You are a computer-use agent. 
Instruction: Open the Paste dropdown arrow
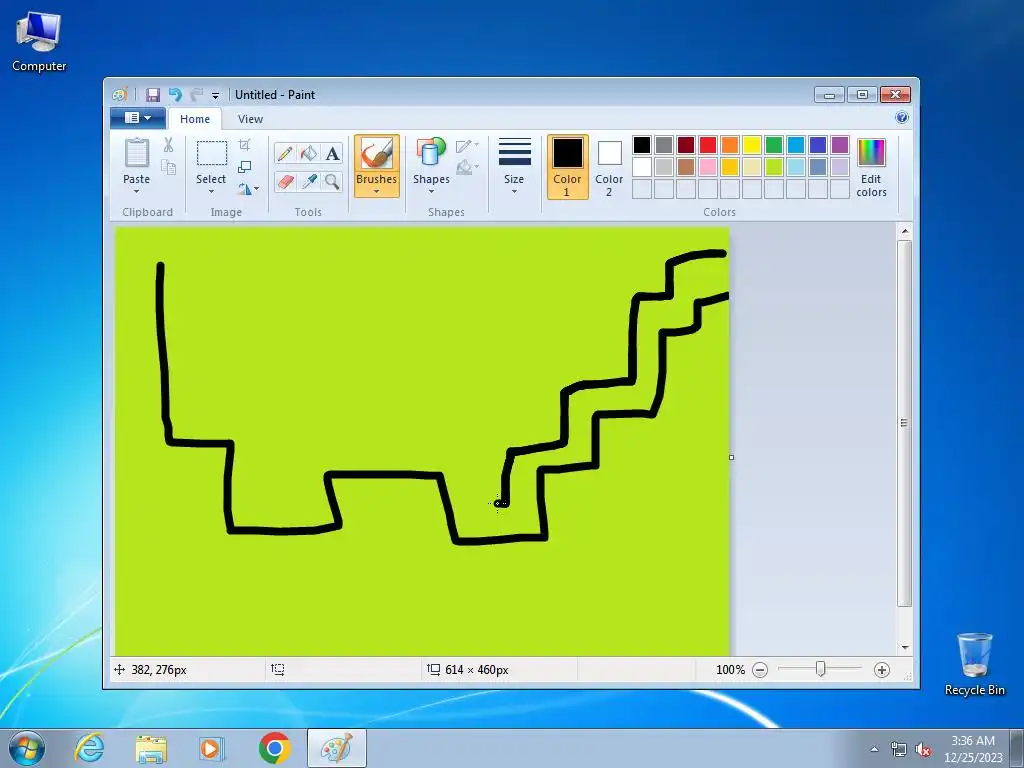[136, 191]
